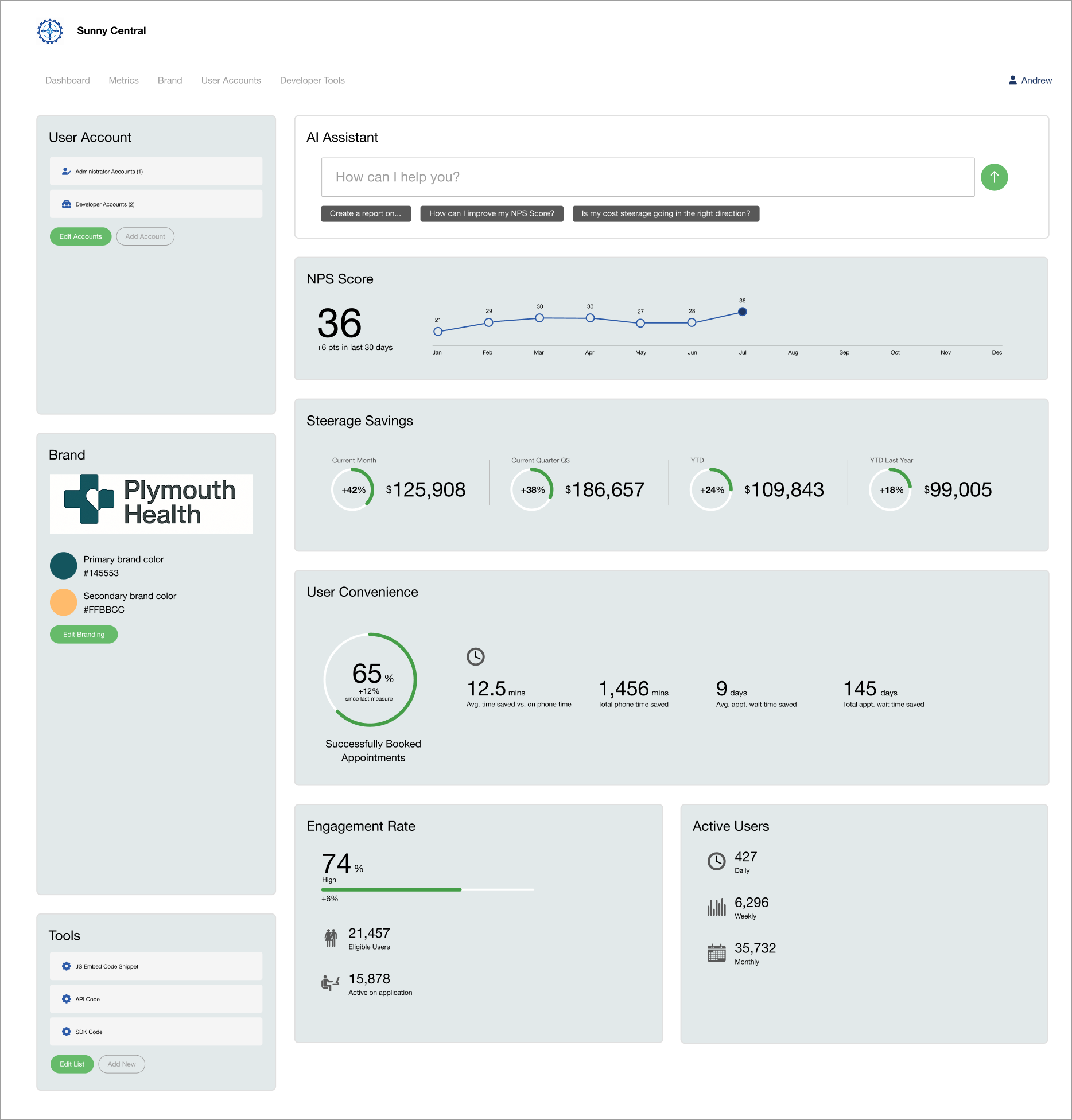
Task: Click the JS Embed Code Snippet gear icon
Action: coord(67,966)
